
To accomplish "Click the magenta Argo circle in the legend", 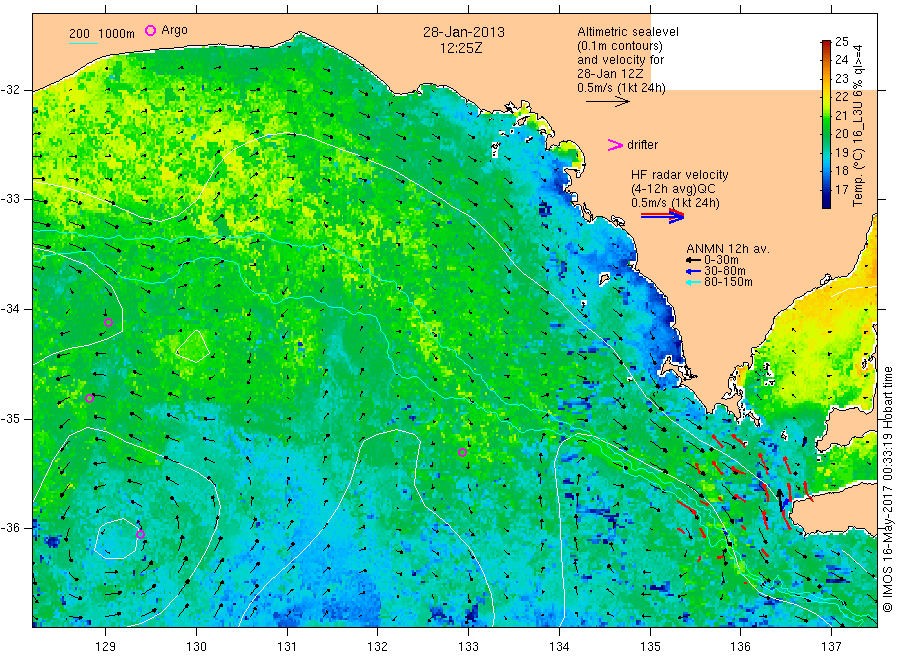I will [150, 30].
